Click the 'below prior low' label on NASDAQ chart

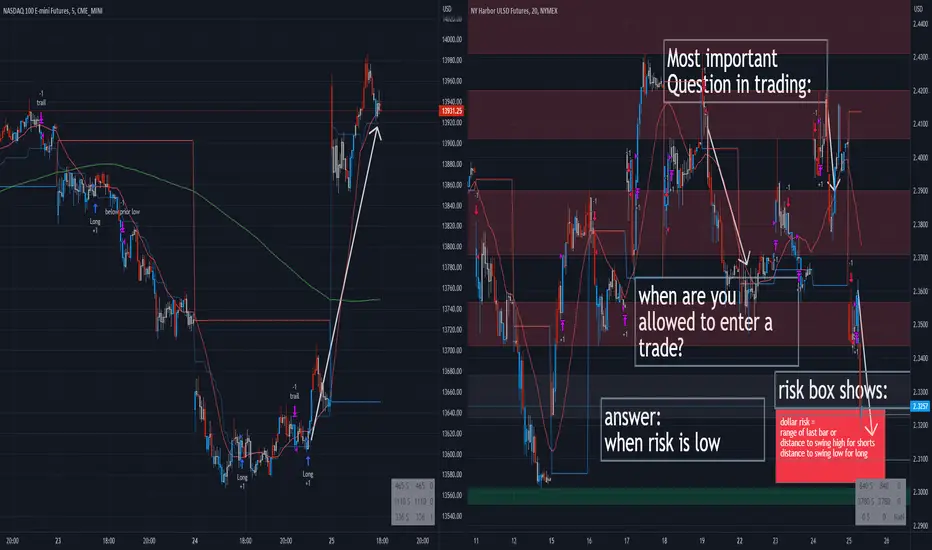[x=122, y=212]
